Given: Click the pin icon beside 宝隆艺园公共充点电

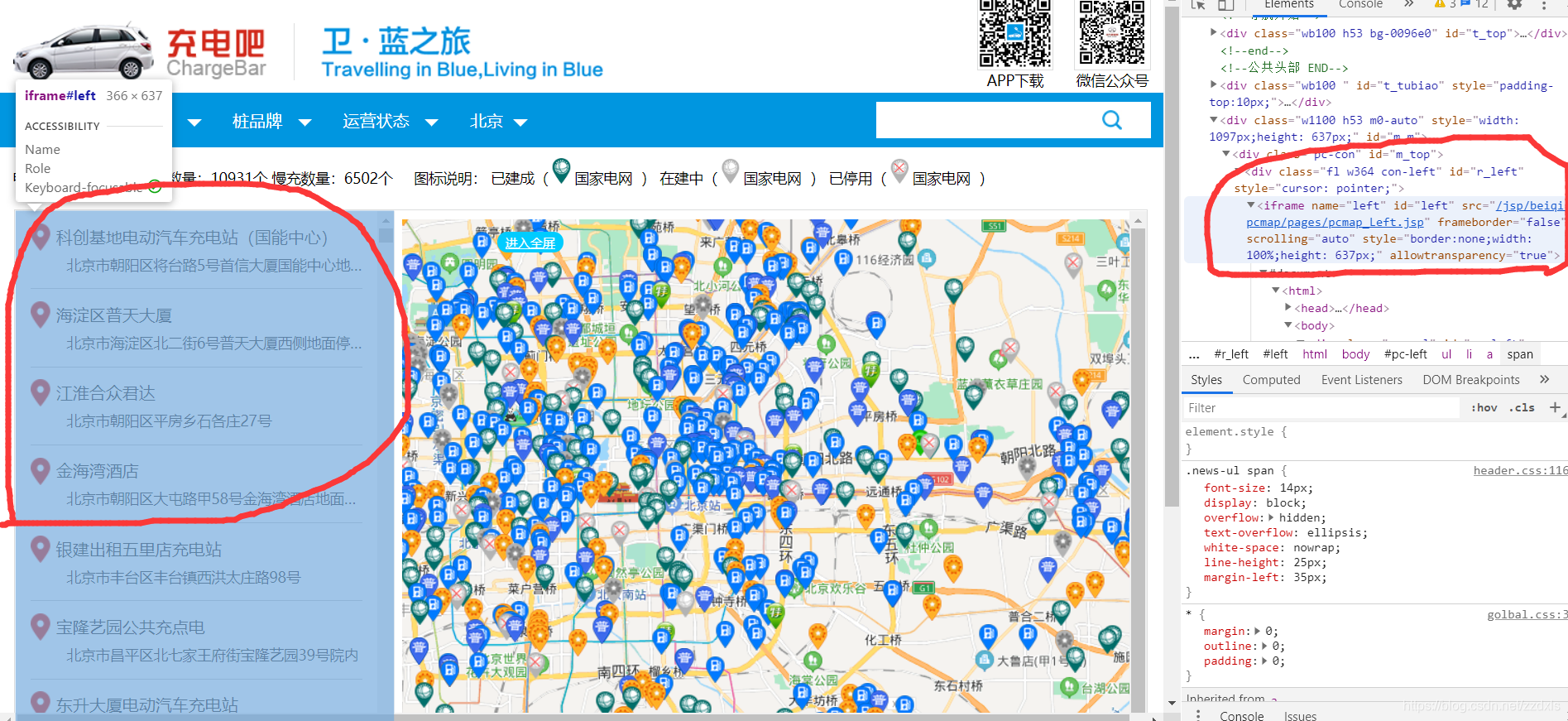Looking at the screenshot, I should (40, 627).
